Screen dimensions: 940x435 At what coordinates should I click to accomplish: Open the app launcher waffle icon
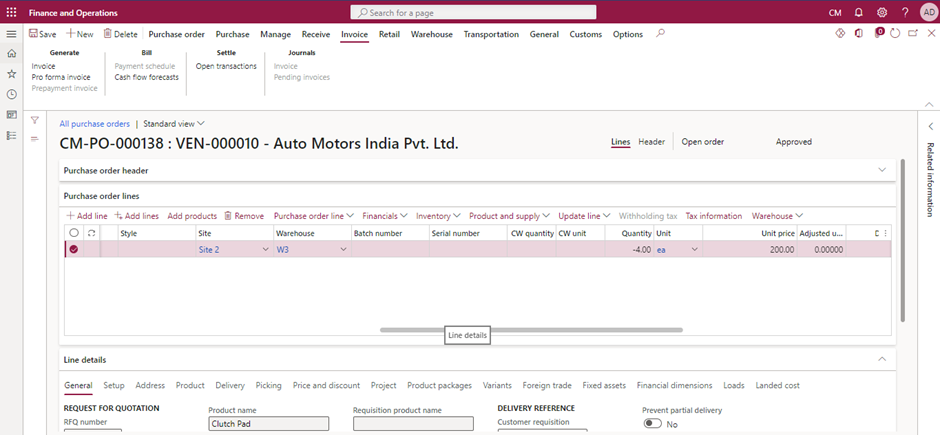pyautogui.click(x=11, y=13)
